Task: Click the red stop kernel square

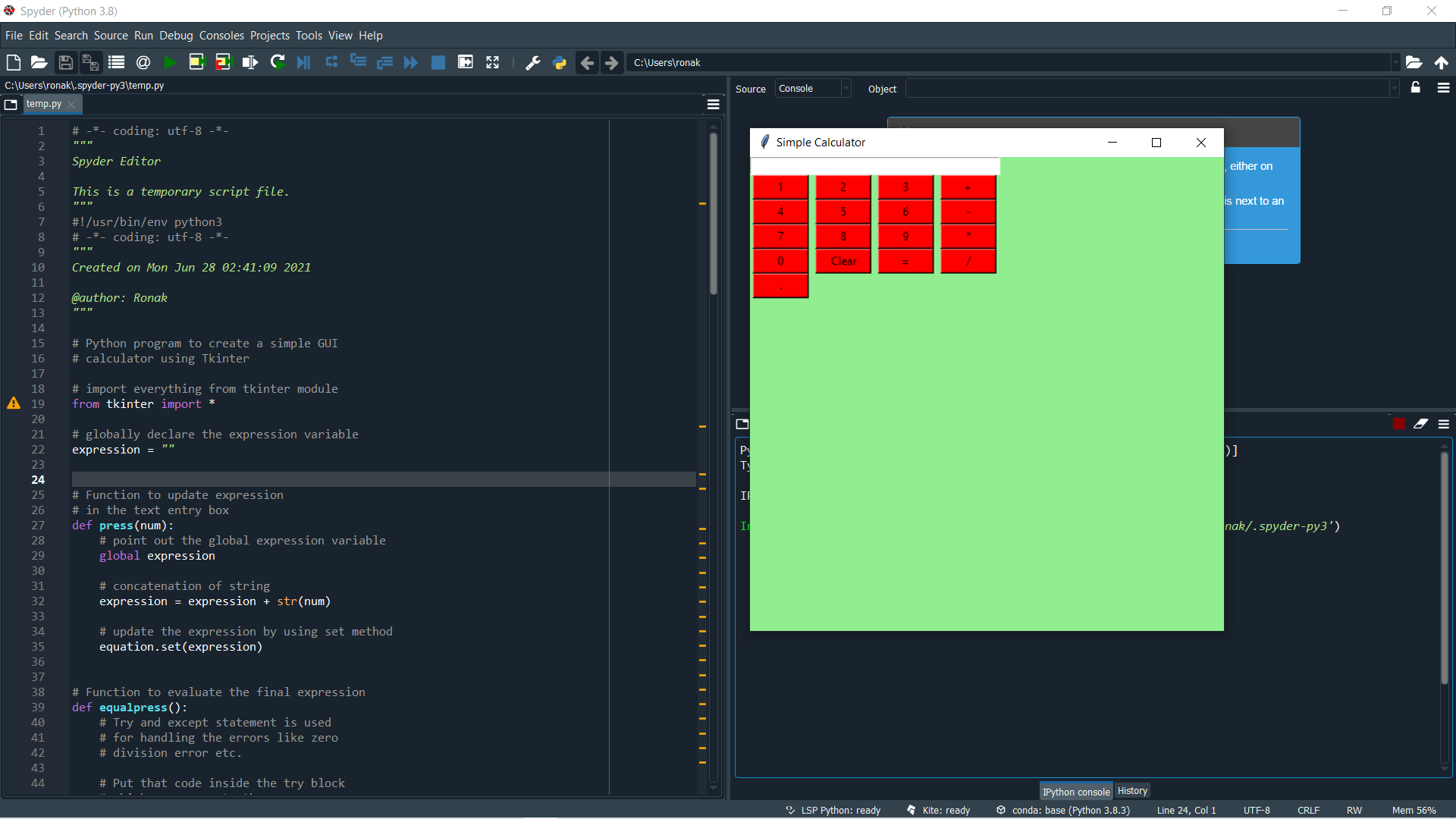Action: point(1398,424)
